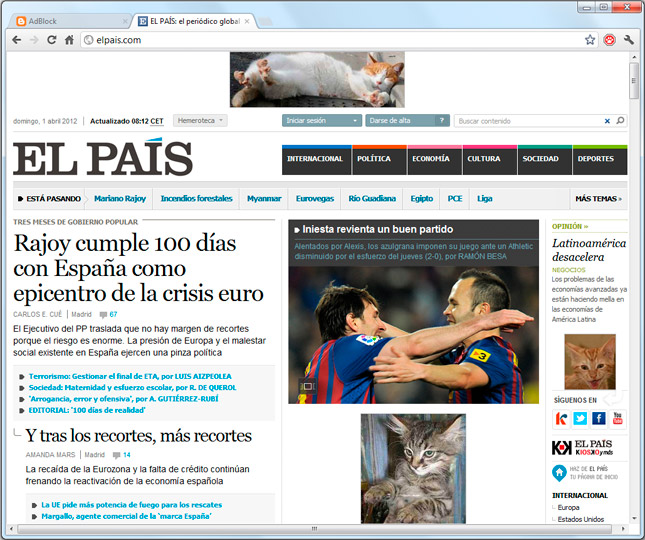This screenshot has width=645, height=540.
Task: Open a new tab button
Action: pos(266,21)
